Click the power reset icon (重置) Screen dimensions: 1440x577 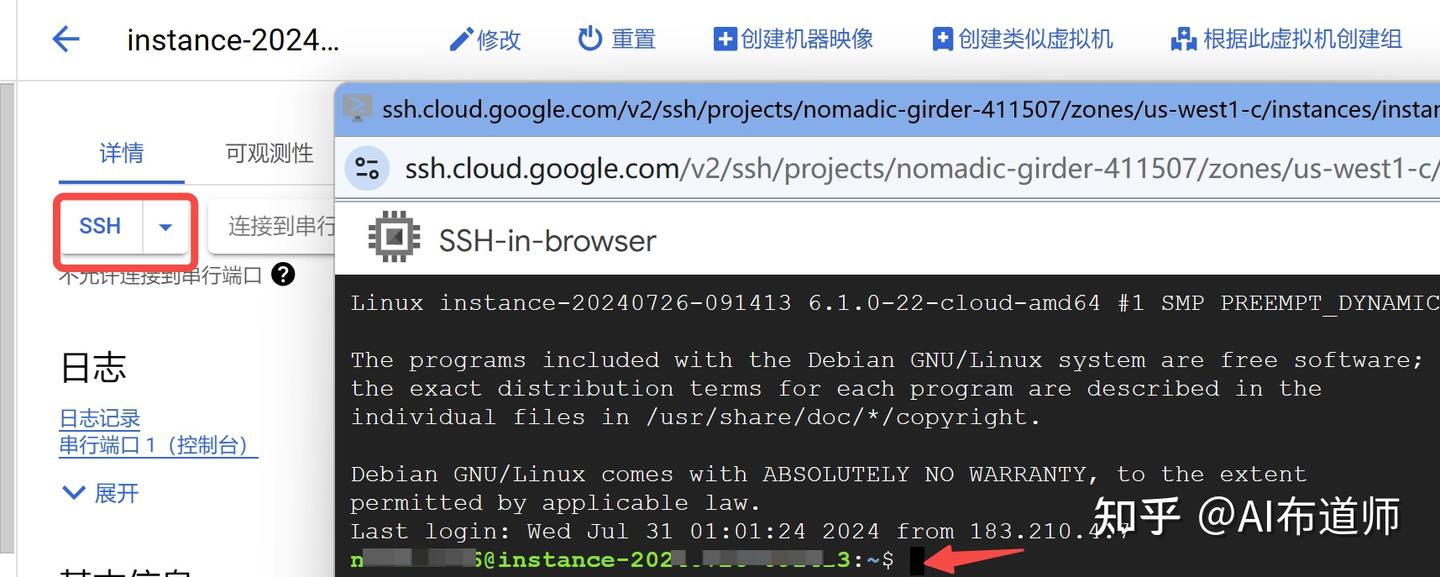[590, 38]
